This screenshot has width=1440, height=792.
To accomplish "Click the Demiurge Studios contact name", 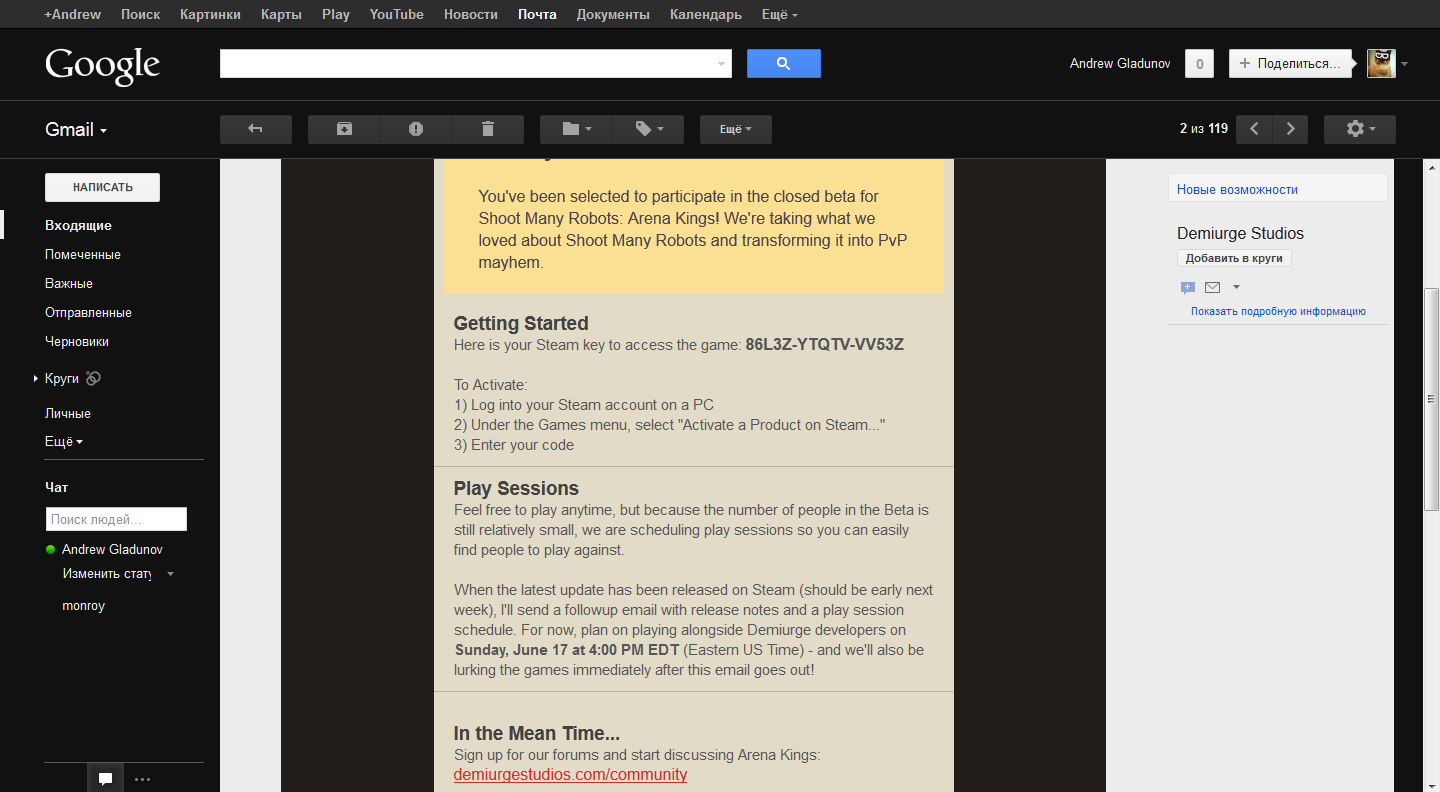I will pyautogui.click(x=1240, y=233).
